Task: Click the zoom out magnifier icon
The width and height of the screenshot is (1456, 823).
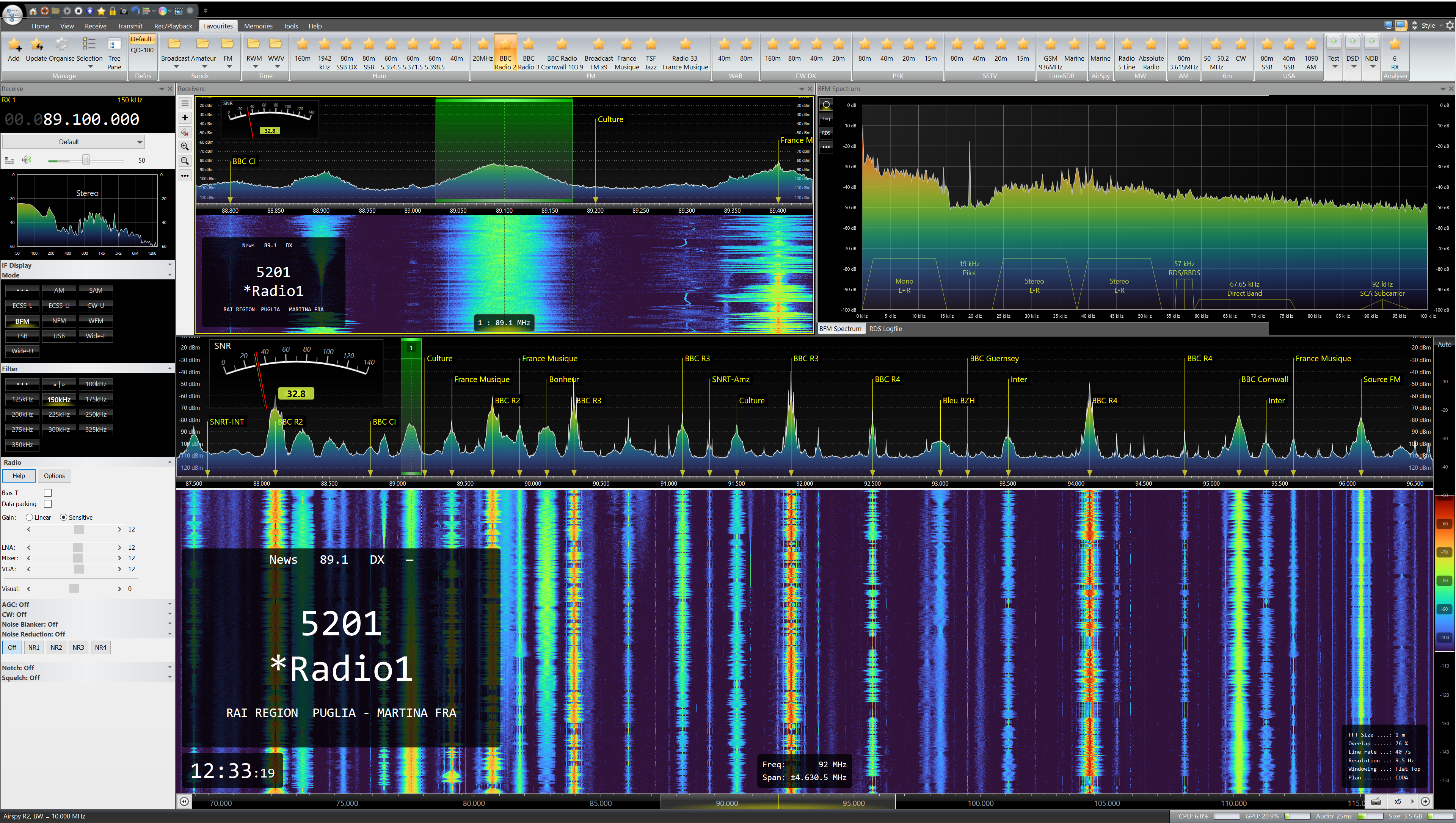Action: click(x=185, y=161)
